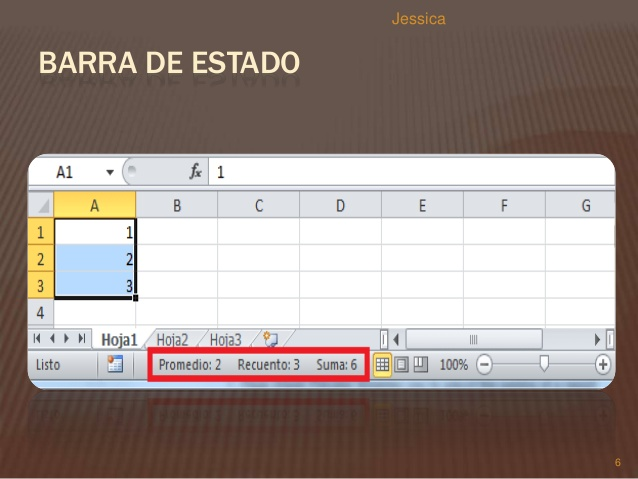Switch to Page Layout view icon

coord(402,365)
